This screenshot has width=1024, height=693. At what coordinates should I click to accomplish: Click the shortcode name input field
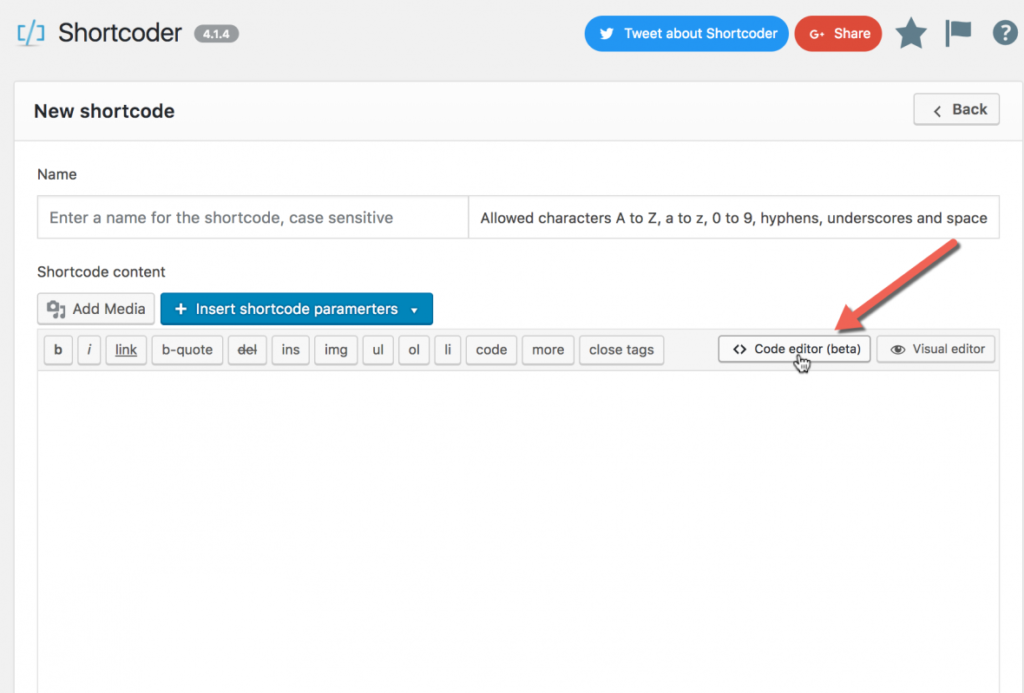point(250,217)
